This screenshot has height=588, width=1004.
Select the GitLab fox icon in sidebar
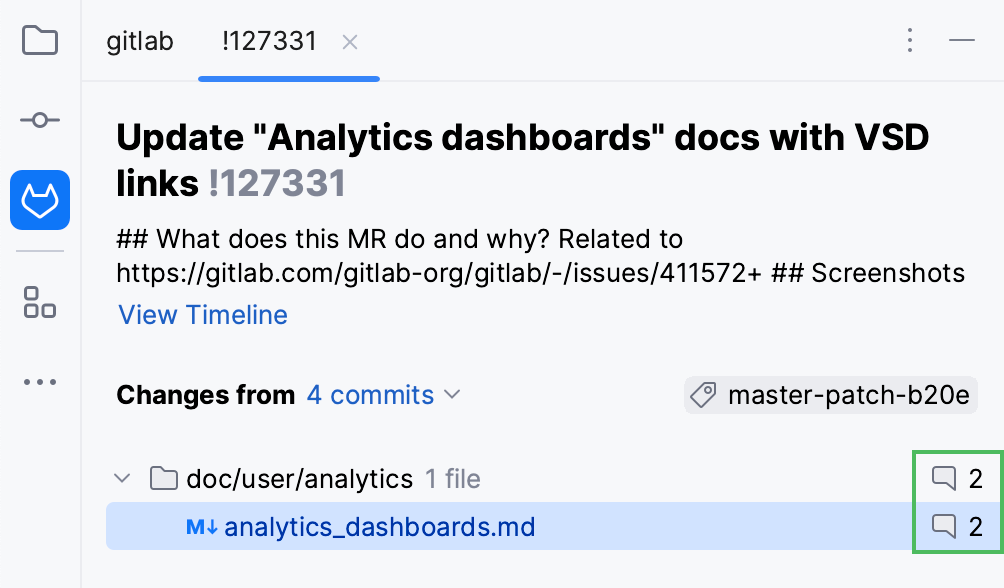[39, 200]
